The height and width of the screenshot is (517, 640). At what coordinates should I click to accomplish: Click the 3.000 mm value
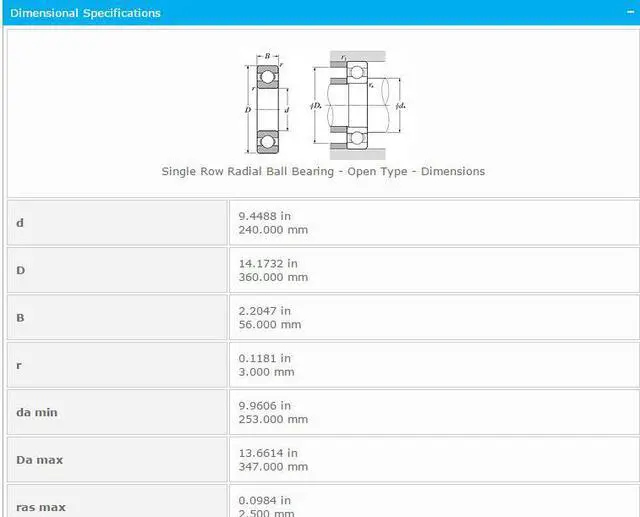pyautogui.click(x=266, y=372)
